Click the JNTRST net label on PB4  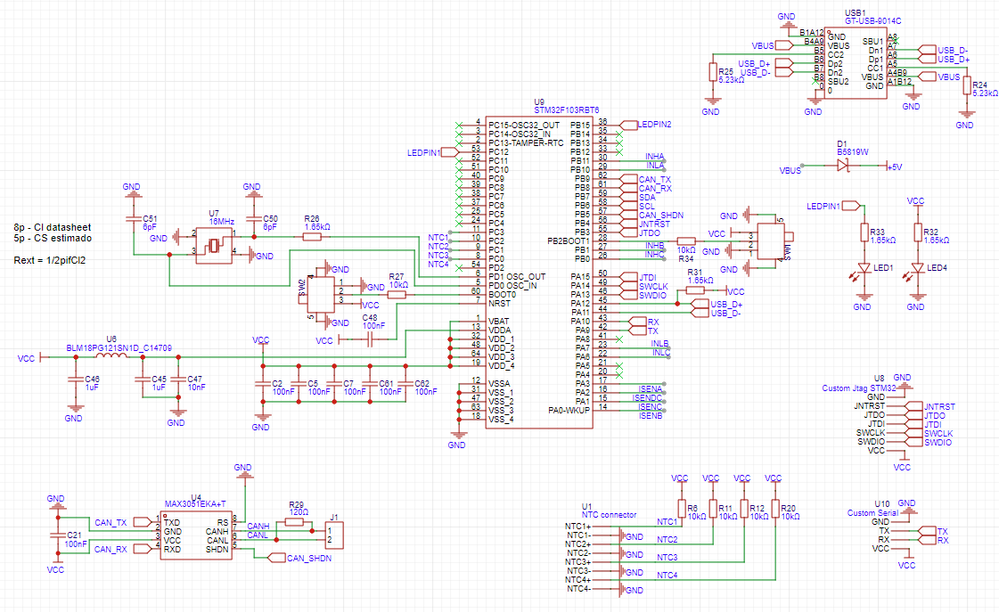tap(654, 224)
